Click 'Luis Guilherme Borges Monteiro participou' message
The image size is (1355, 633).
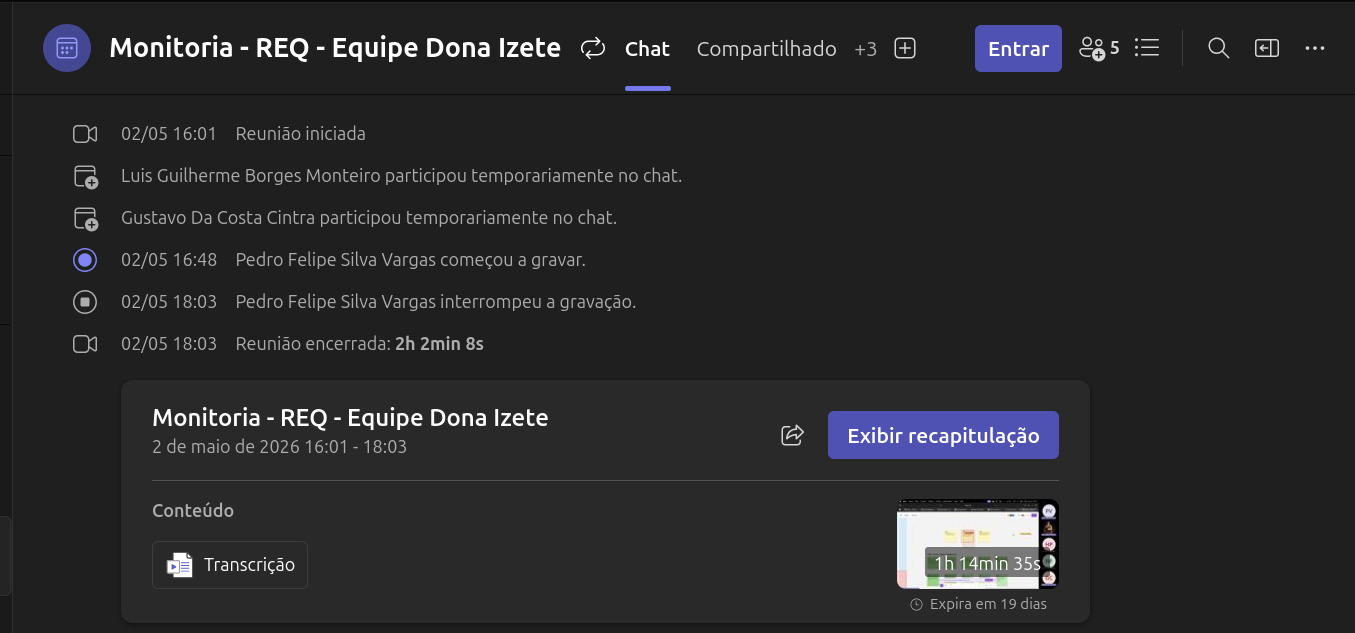click(x=401, y=176)
